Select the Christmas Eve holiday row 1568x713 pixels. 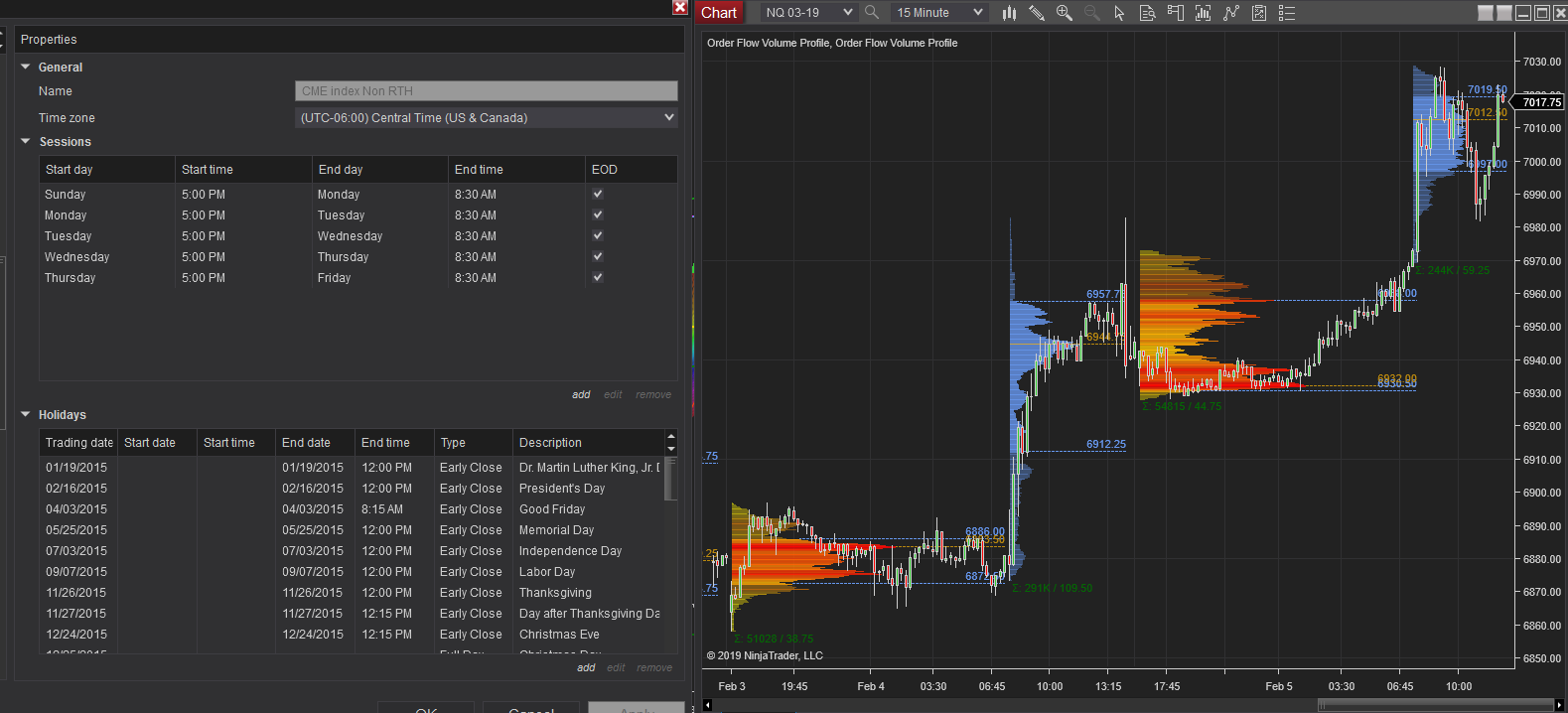[352, 635]
